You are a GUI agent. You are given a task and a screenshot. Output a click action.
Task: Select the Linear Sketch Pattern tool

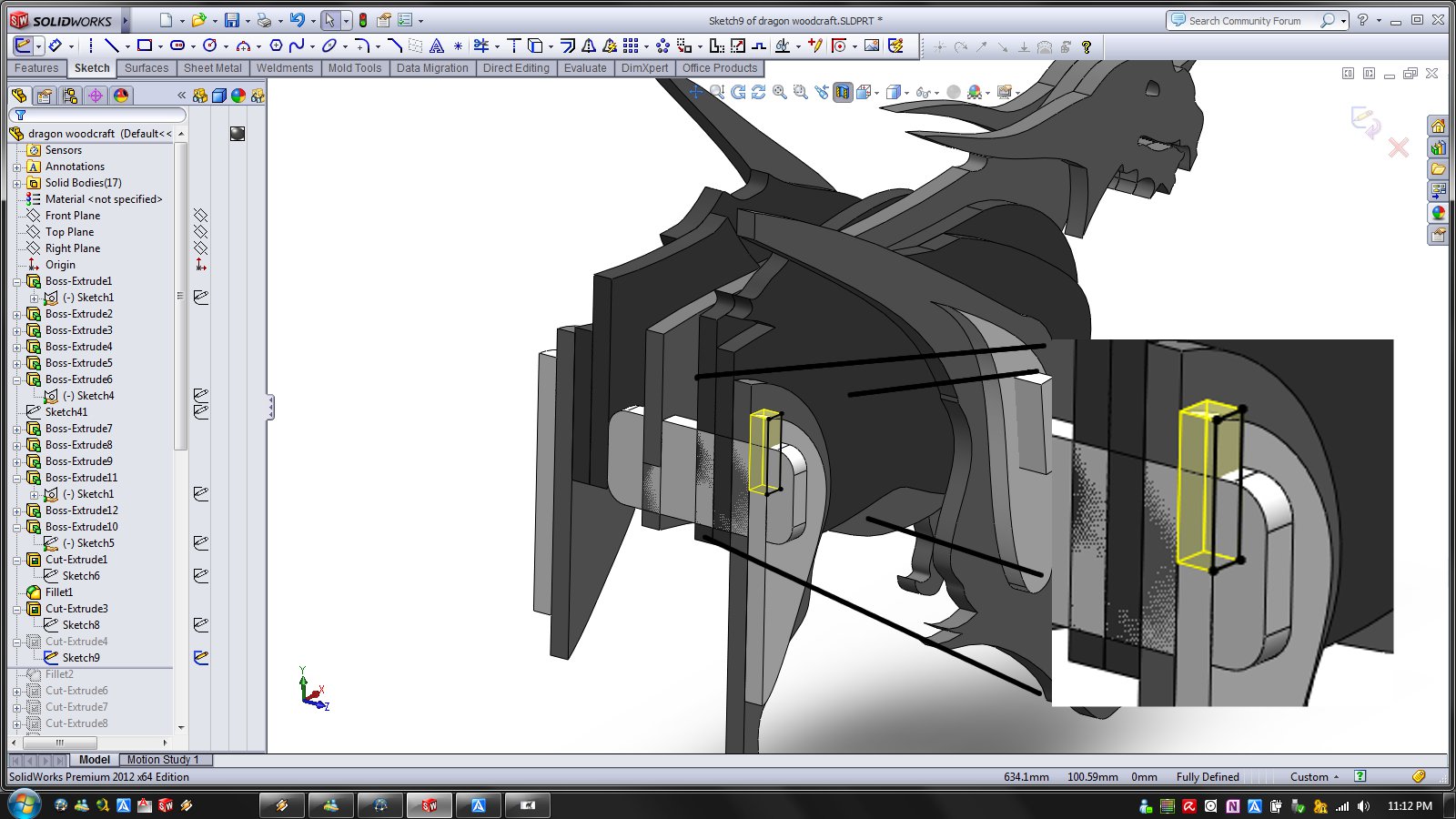[x=631, y=45]
